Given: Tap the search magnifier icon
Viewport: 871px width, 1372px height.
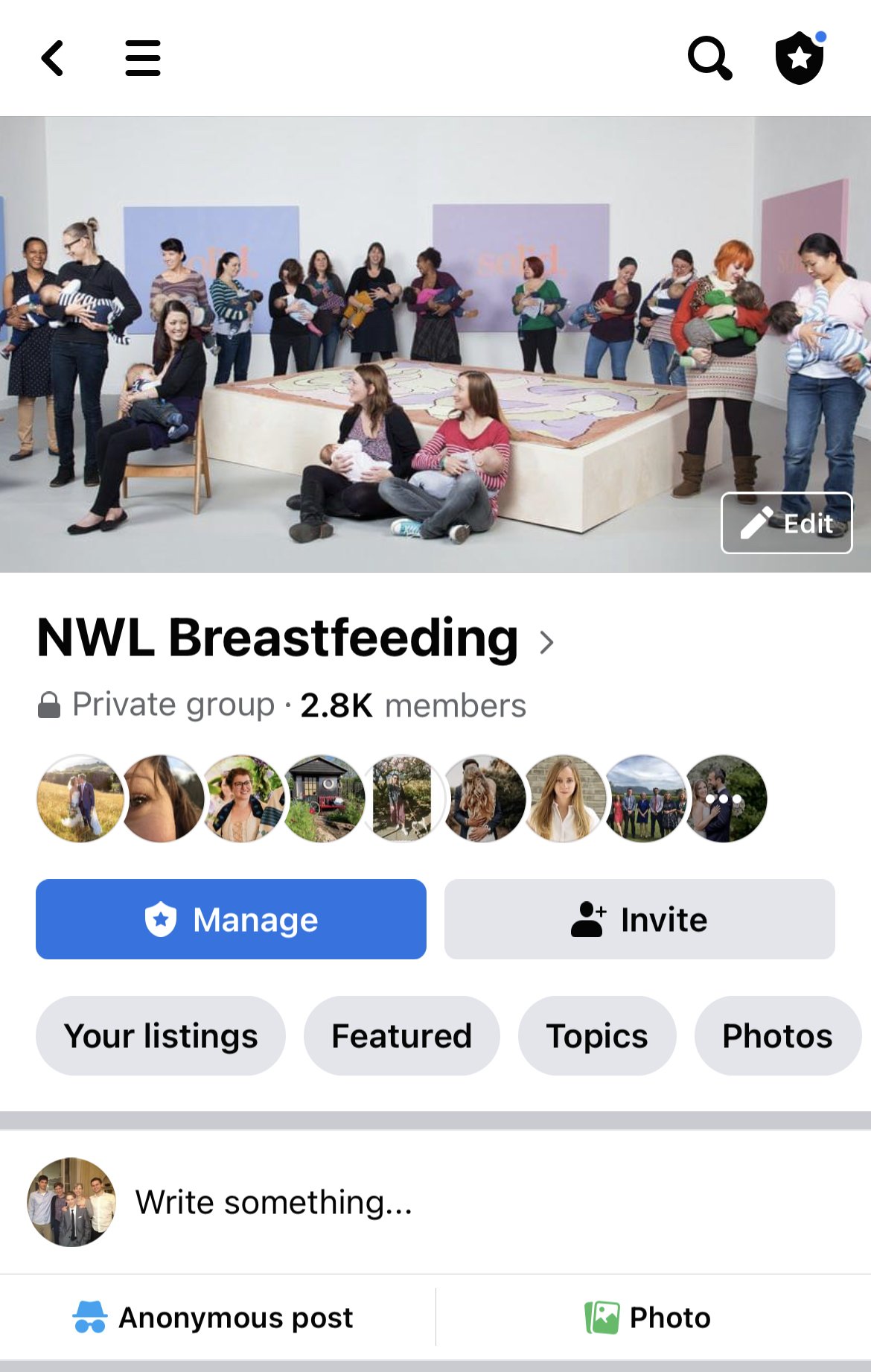Looking at the screenshot, I should coord(710,58).
